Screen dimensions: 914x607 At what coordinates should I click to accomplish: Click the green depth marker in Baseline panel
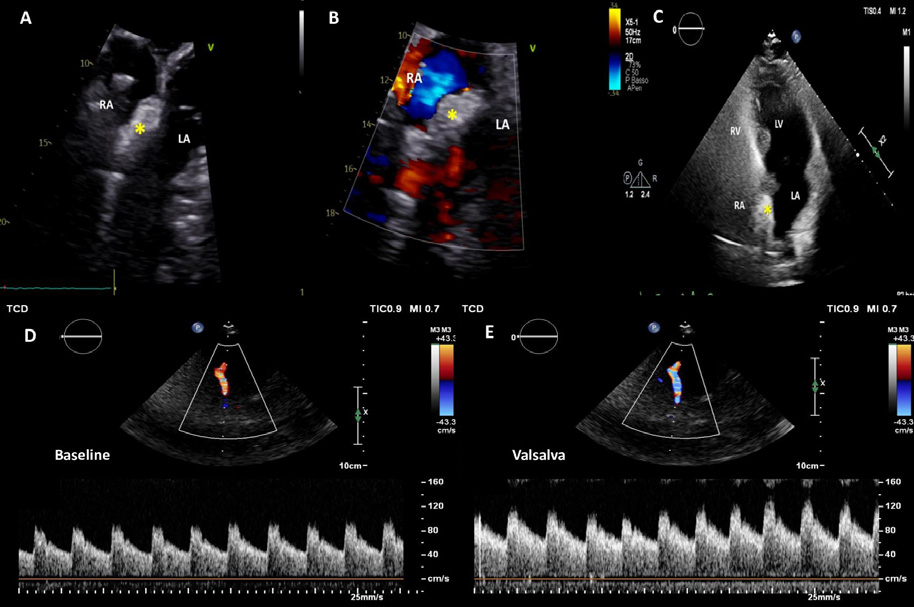[357, 414]
